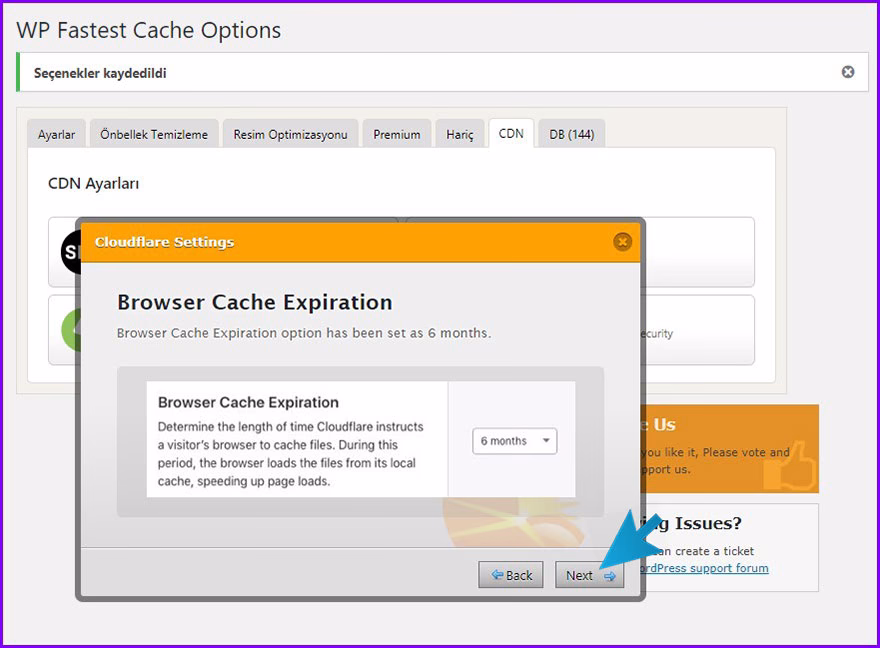Viewport: 880px width, 648px height.
Task: Click the 'Determine the length of time' description
Action: 290,454
